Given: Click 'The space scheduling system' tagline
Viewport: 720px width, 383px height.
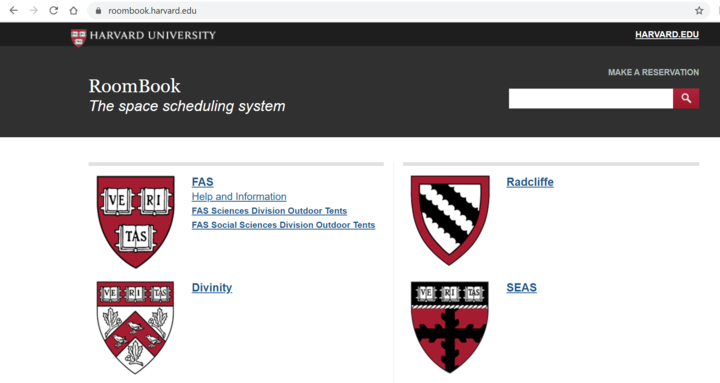Looking at the screenshot, I should pyautogui.click(x=187, y=106).
